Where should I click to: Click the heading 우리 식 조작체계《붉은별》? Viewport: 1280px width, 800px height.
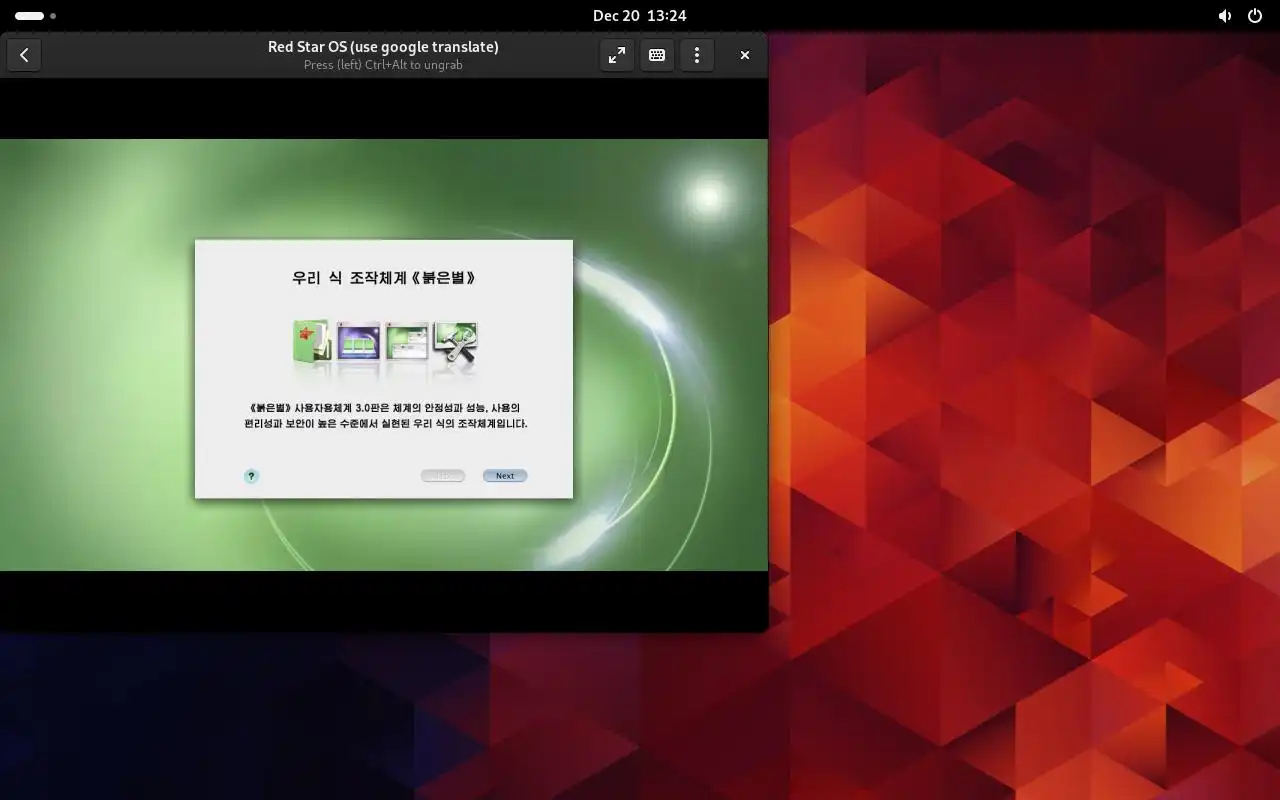[x=384, y=278]
